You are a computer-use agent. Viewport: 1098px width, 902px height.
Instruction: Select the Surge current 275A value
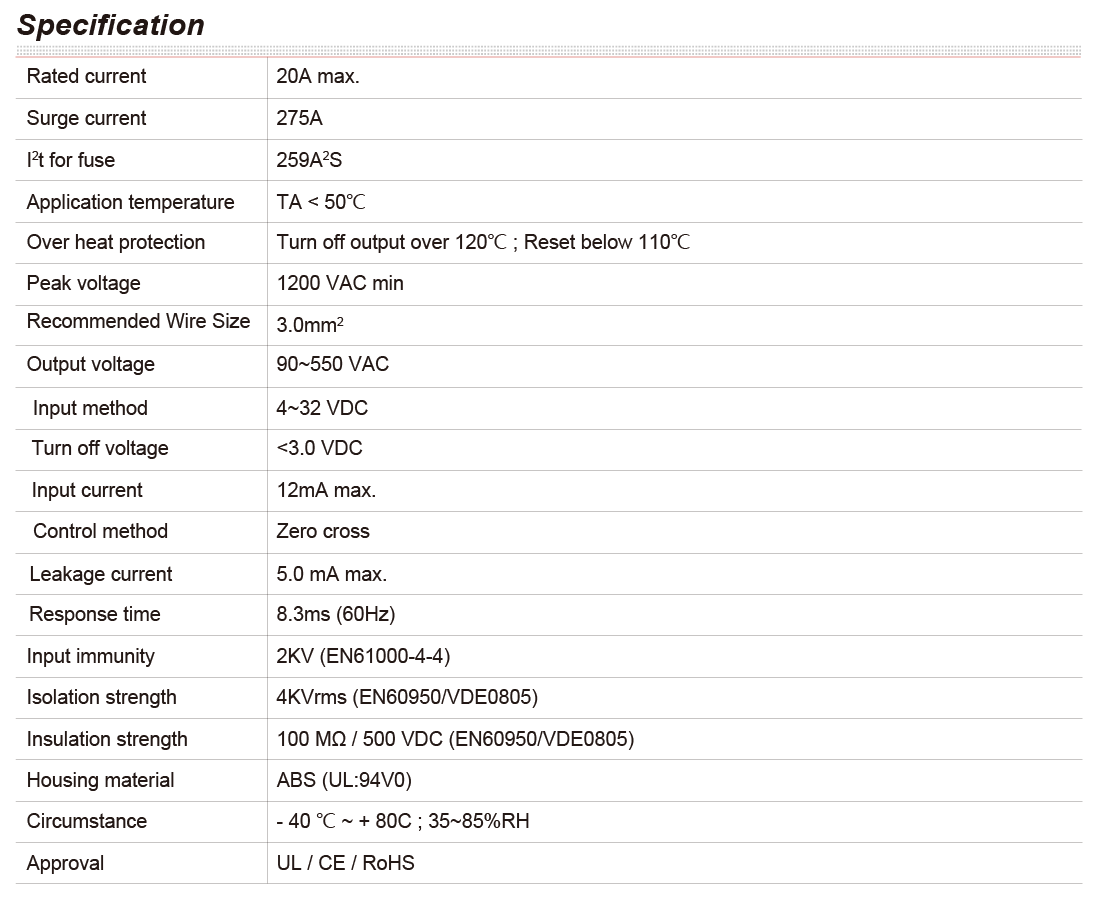[x=299, y=118]
